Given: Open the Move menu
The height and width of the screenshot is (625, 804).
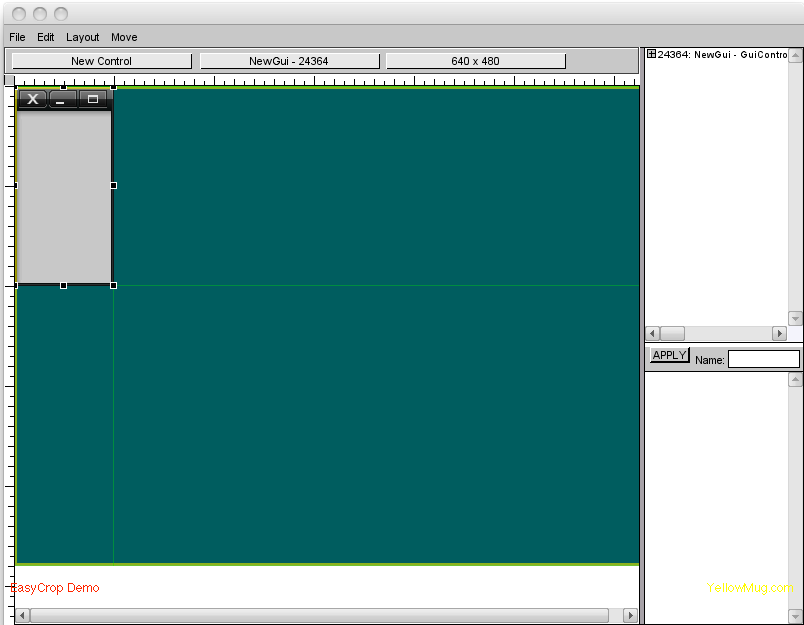Looking at the screenshot, I should point(124,37).
